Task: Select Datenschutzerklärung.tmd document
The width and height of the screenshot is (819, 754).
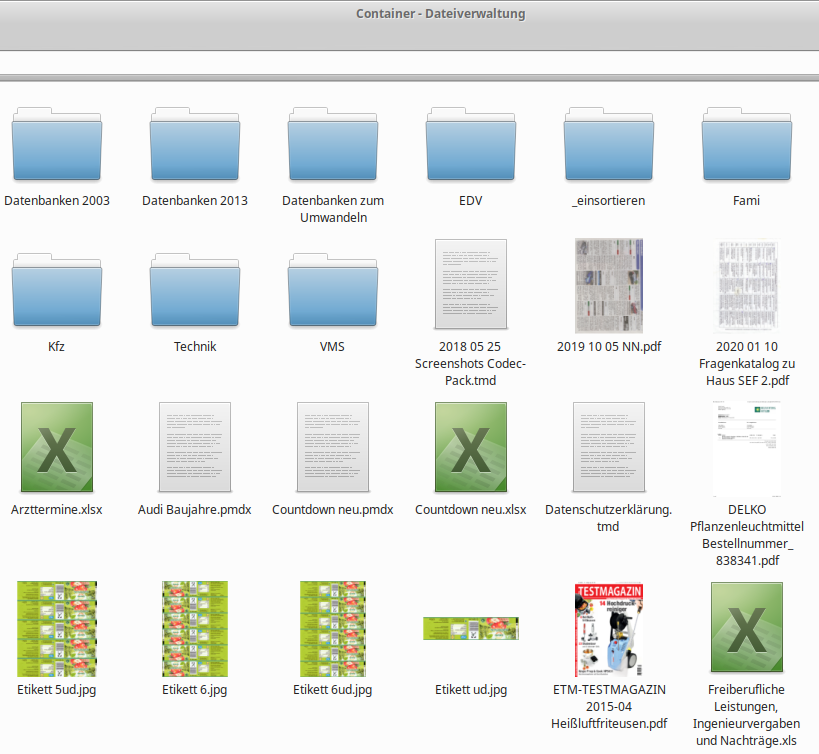Action: click(608, 449)
